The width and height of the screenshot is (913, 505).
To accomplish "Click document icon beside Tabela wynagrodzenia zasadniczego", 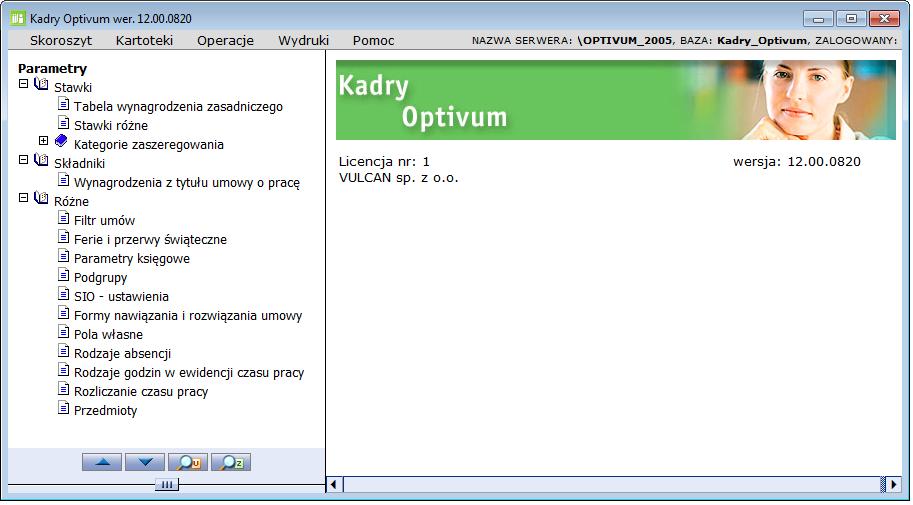I will pyautogui.click(x=63, y=104).
